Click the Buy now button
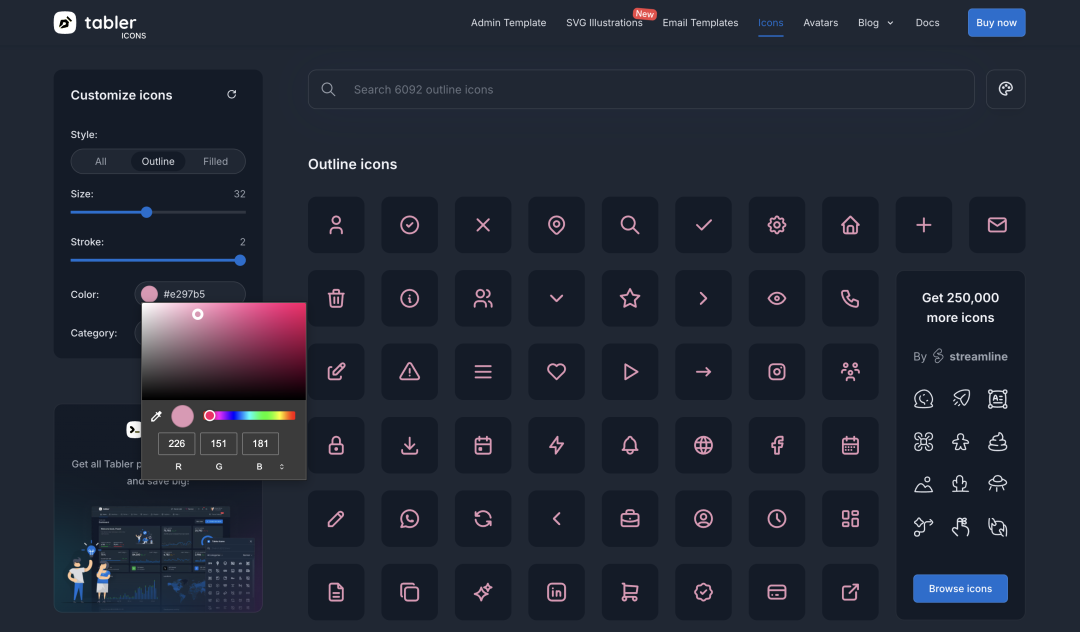 (996, 23)
